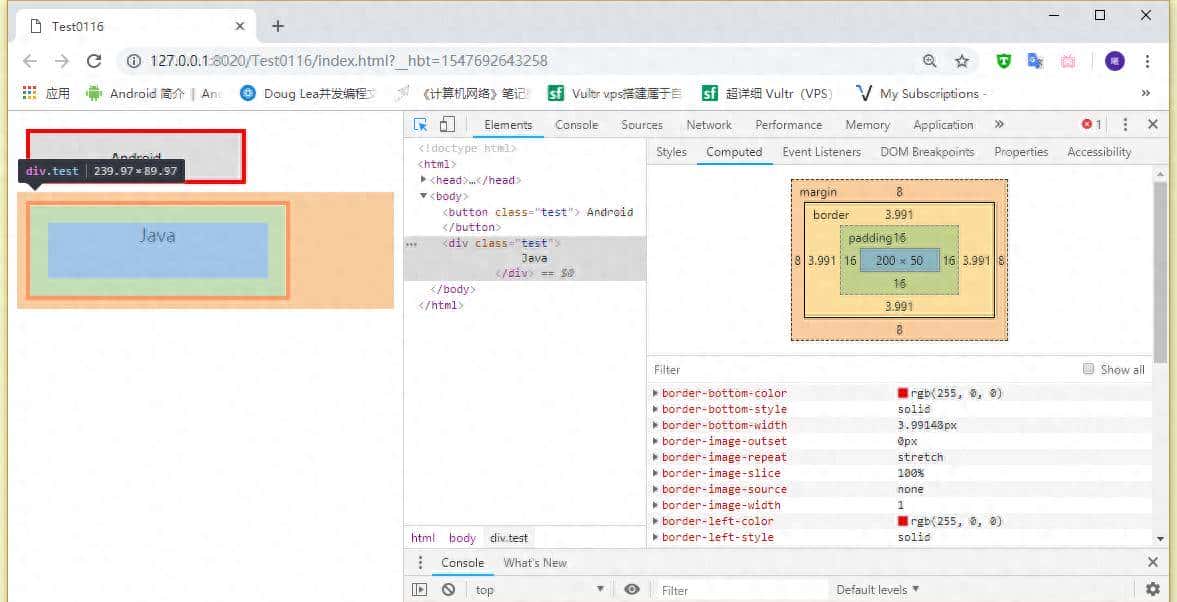Create a live expression via eye icon

point(631,590)
